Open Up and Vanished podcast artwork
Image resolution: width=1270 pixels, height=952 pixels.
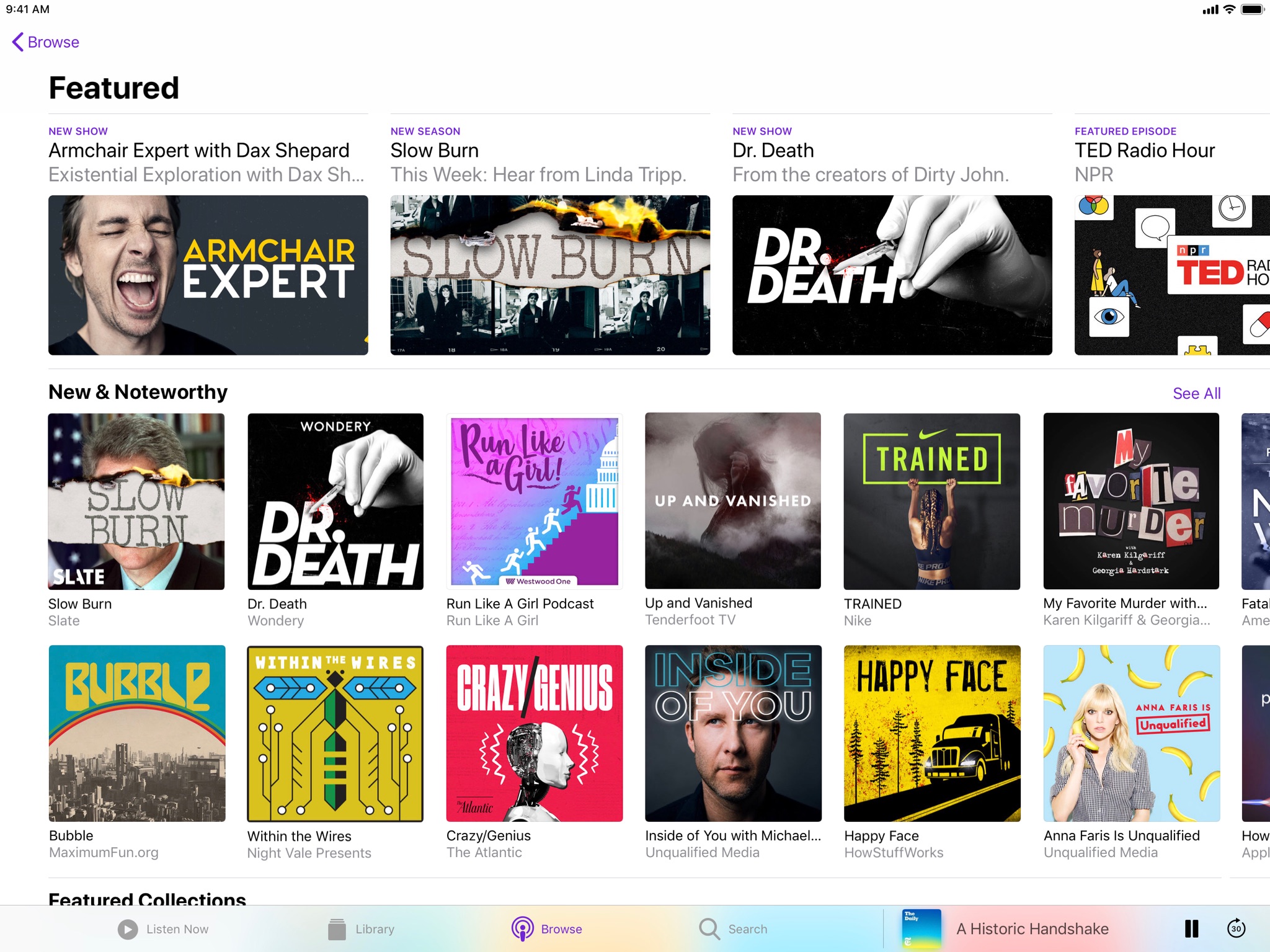pos(733,500)
